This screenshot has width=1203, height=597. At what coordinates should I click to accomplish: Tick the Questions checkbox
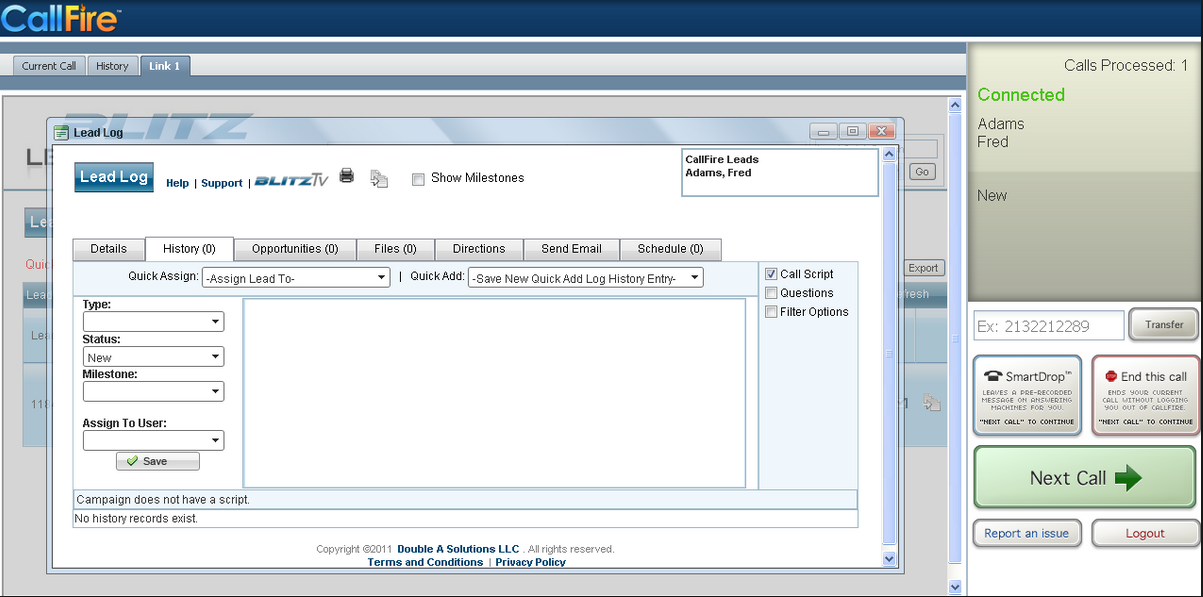pyautogui.click(x=771, y=293)
